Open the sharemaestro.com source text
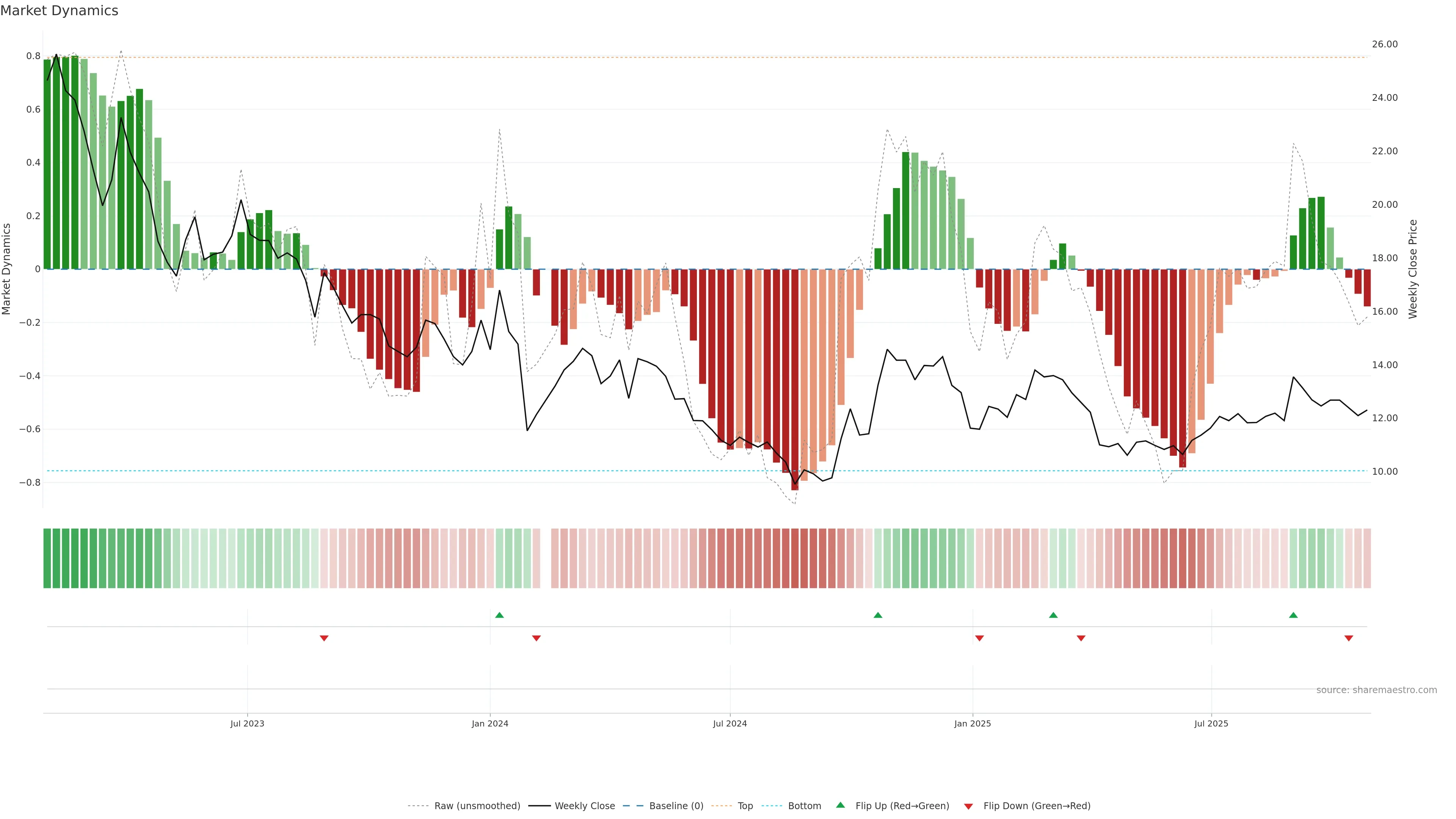1456x819 pixels. pos(1376,690)
